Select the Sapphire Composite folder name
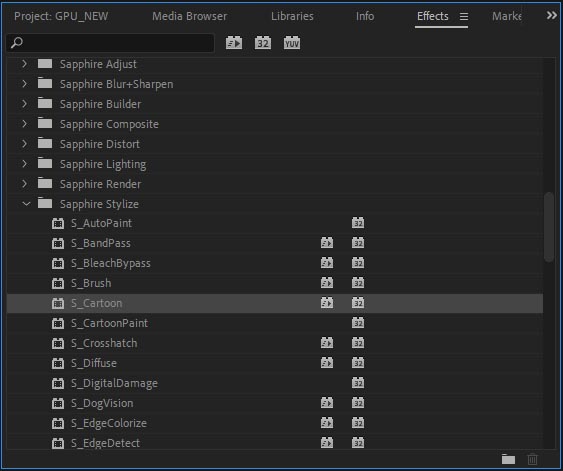 coord(109,124)
